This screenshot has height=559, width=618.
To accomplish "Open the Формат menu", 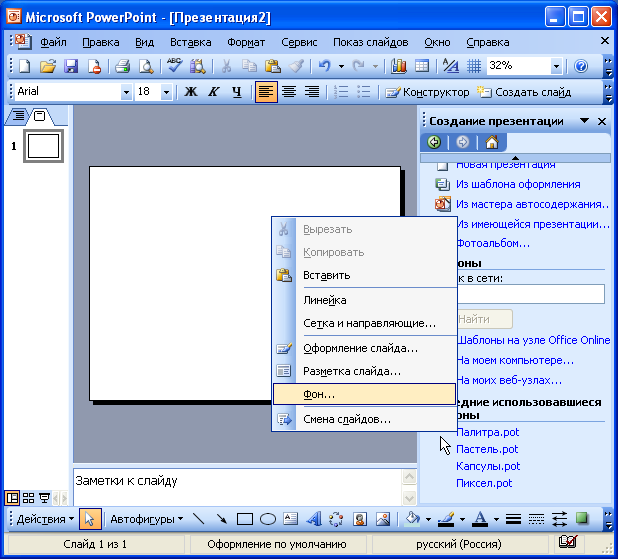I will [246, 42].
